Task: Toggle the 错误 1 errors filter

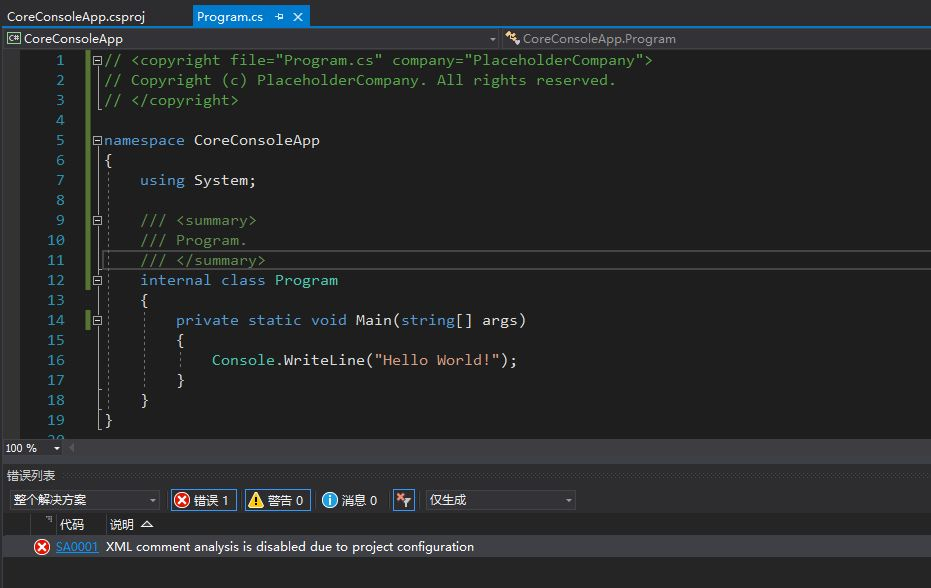Action: click(x=204, y=500)
